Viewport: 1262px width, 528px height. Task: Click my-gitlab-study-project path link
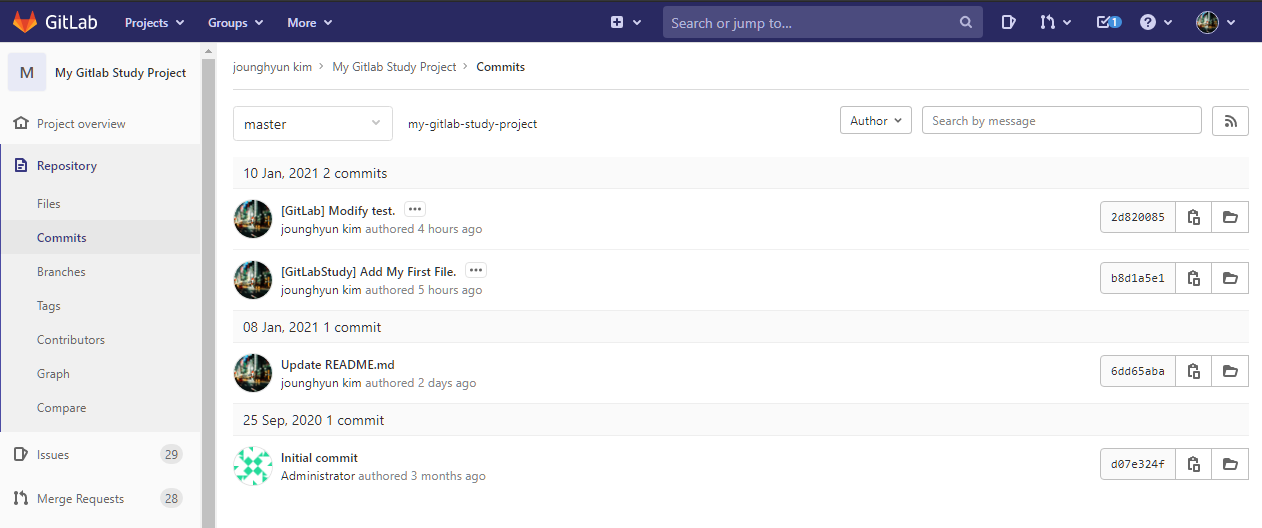(x=473, y=124)
